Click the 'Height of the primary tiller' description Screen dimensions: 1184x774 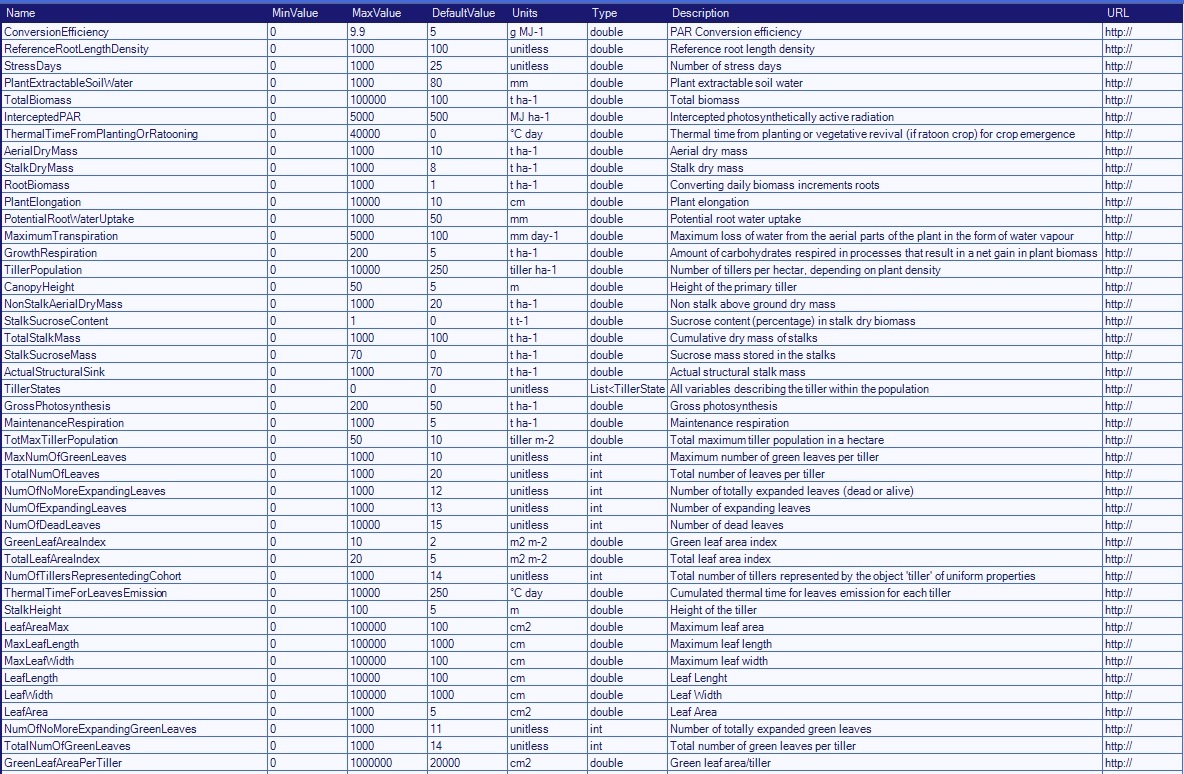(884, 287)
